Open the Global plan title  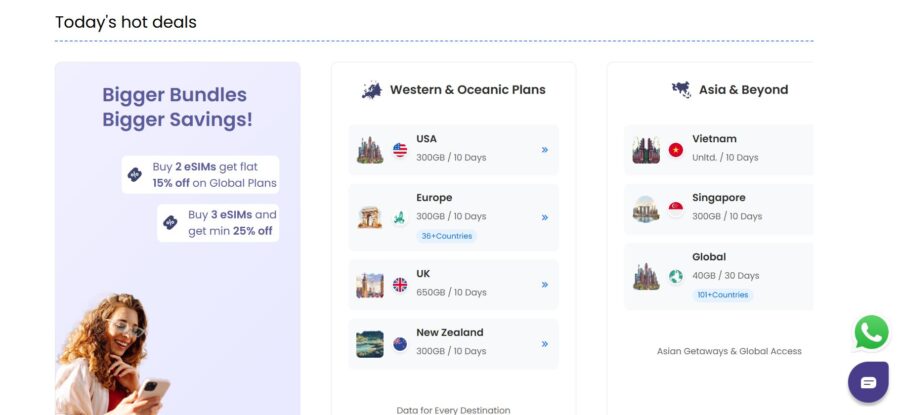coord(709,257)
